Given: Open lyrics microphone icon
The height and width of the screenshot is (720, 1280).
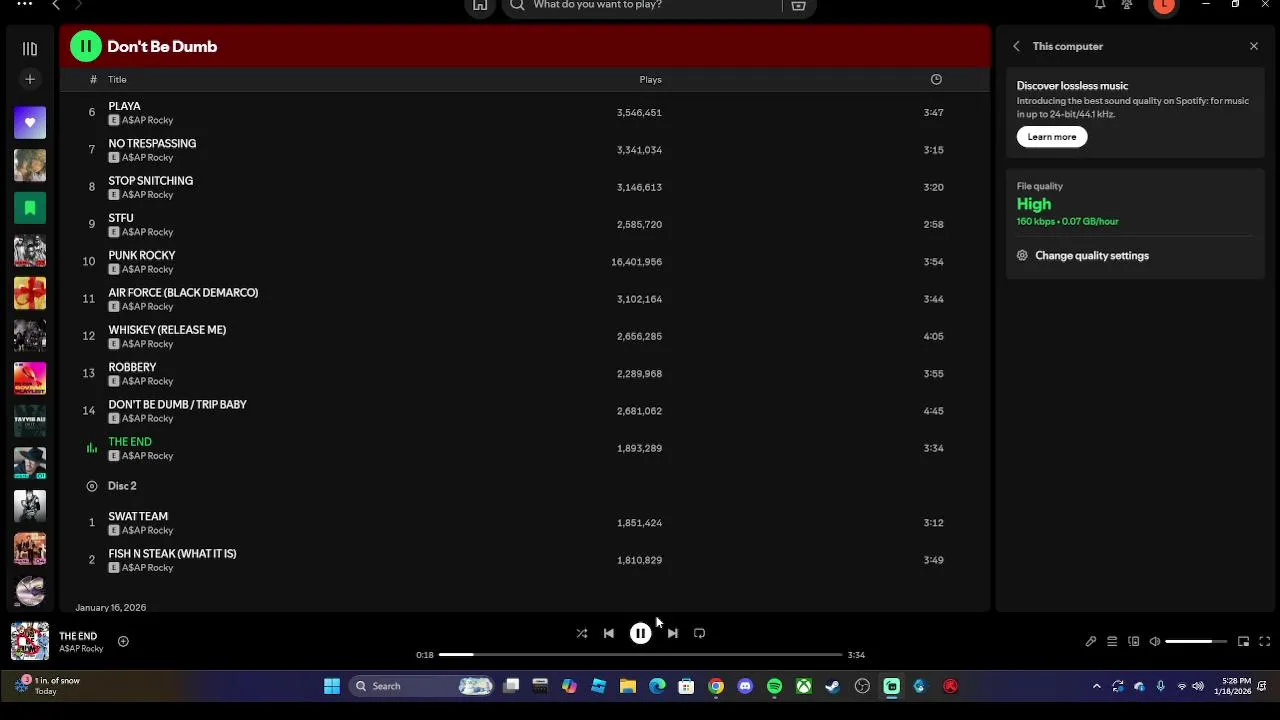Looking at the screenshot, I should [1091, 642].
